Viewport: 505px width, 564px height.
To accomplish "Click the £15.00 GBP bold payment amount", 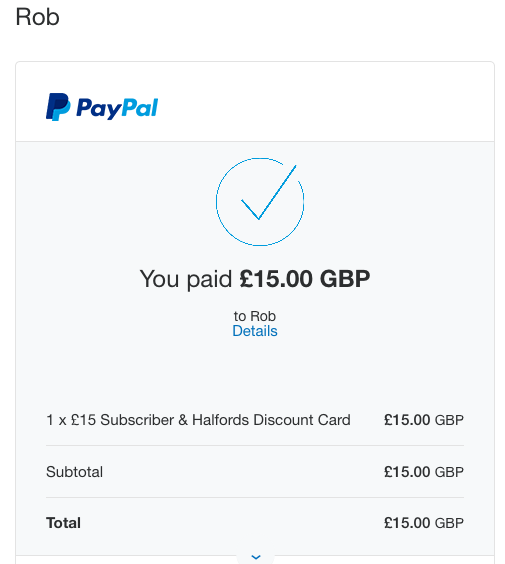I will tap(305, 279).
